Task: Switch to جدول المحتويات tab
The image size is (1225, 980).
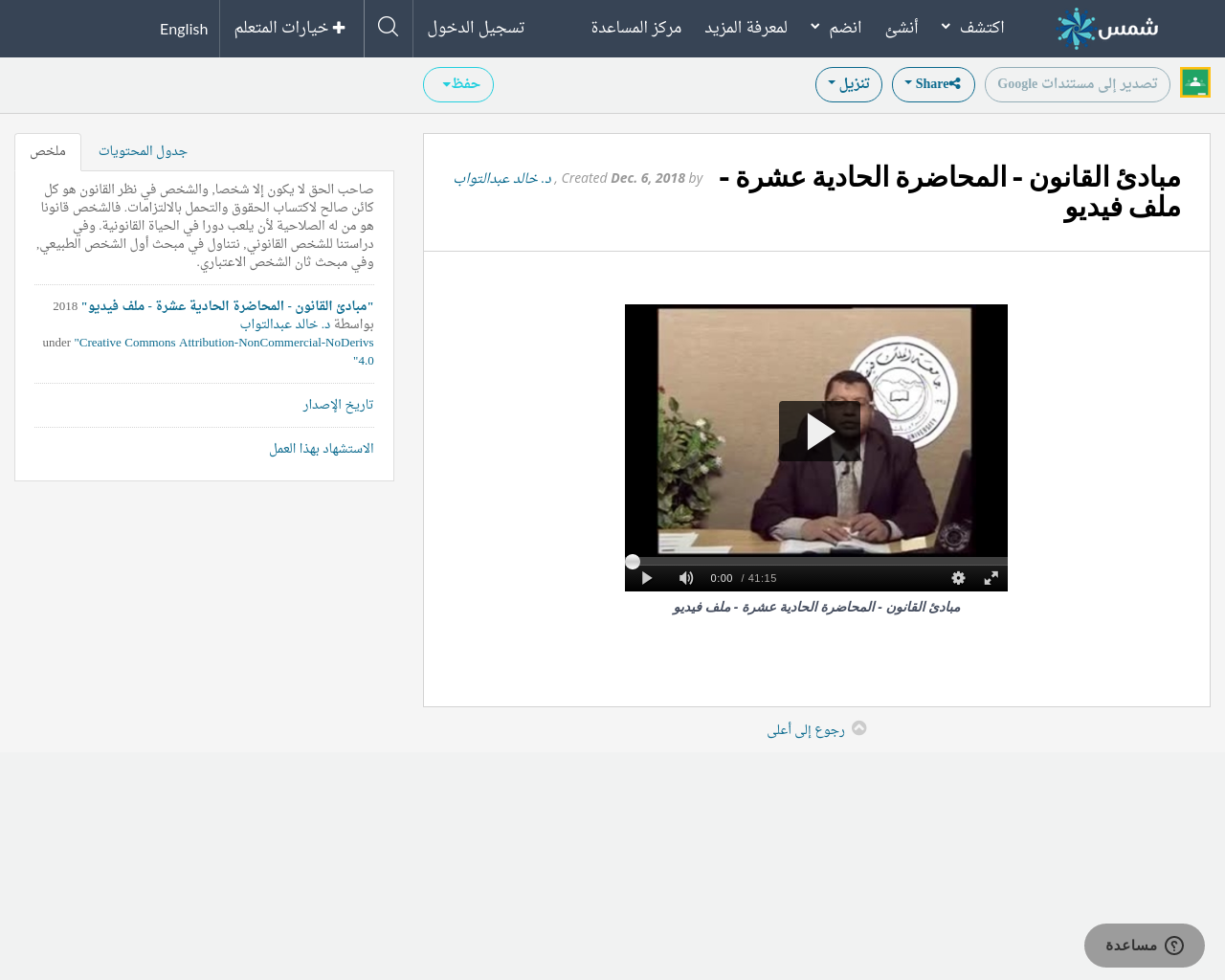Action: (x=143, y=151)
